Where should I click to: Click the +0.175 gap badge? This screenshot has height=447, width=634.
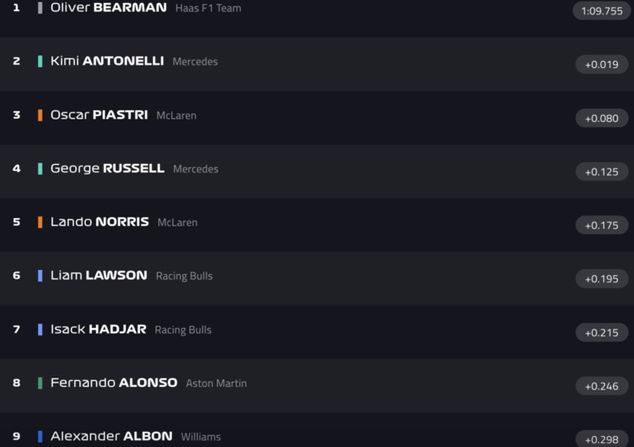point(601,225)
